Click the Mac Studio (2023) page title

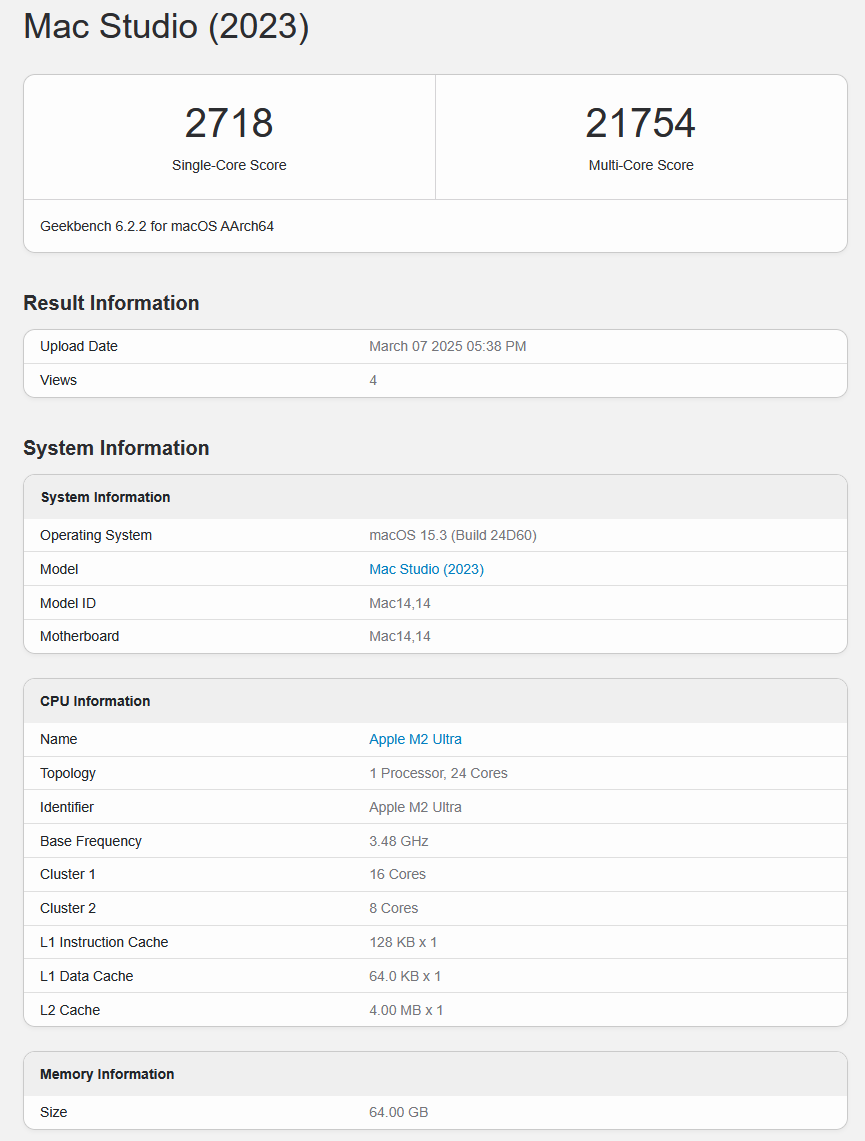tap(166, 26)
